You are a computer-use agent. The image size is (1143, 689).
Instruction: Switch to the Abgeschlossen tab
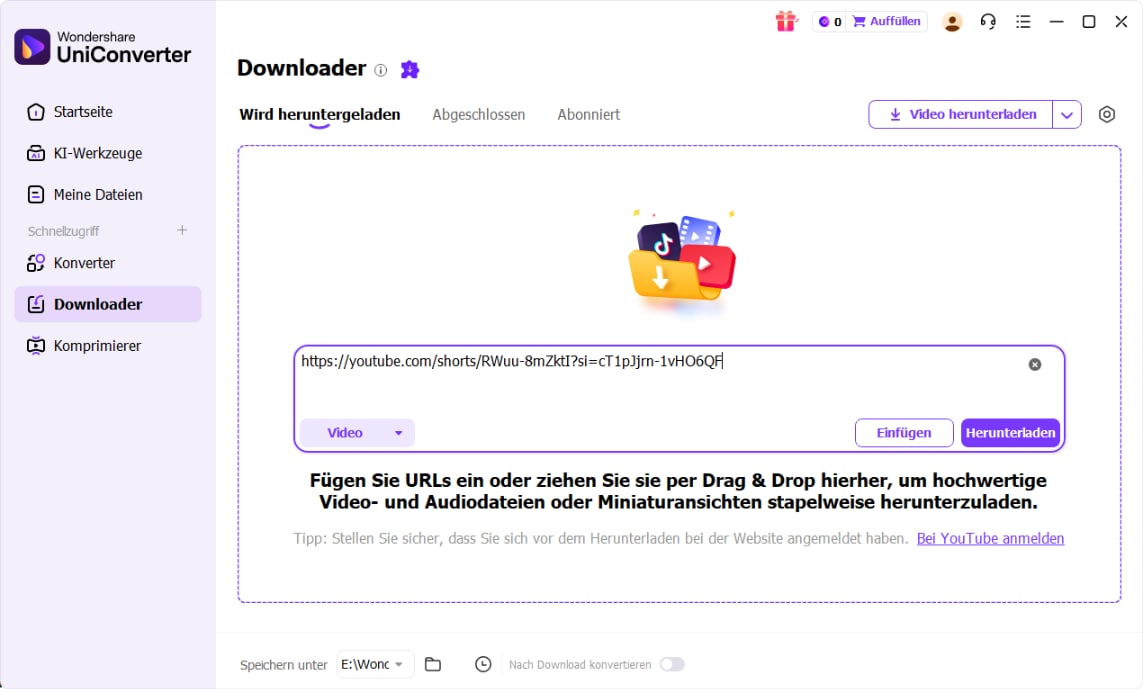click(478, 114)
